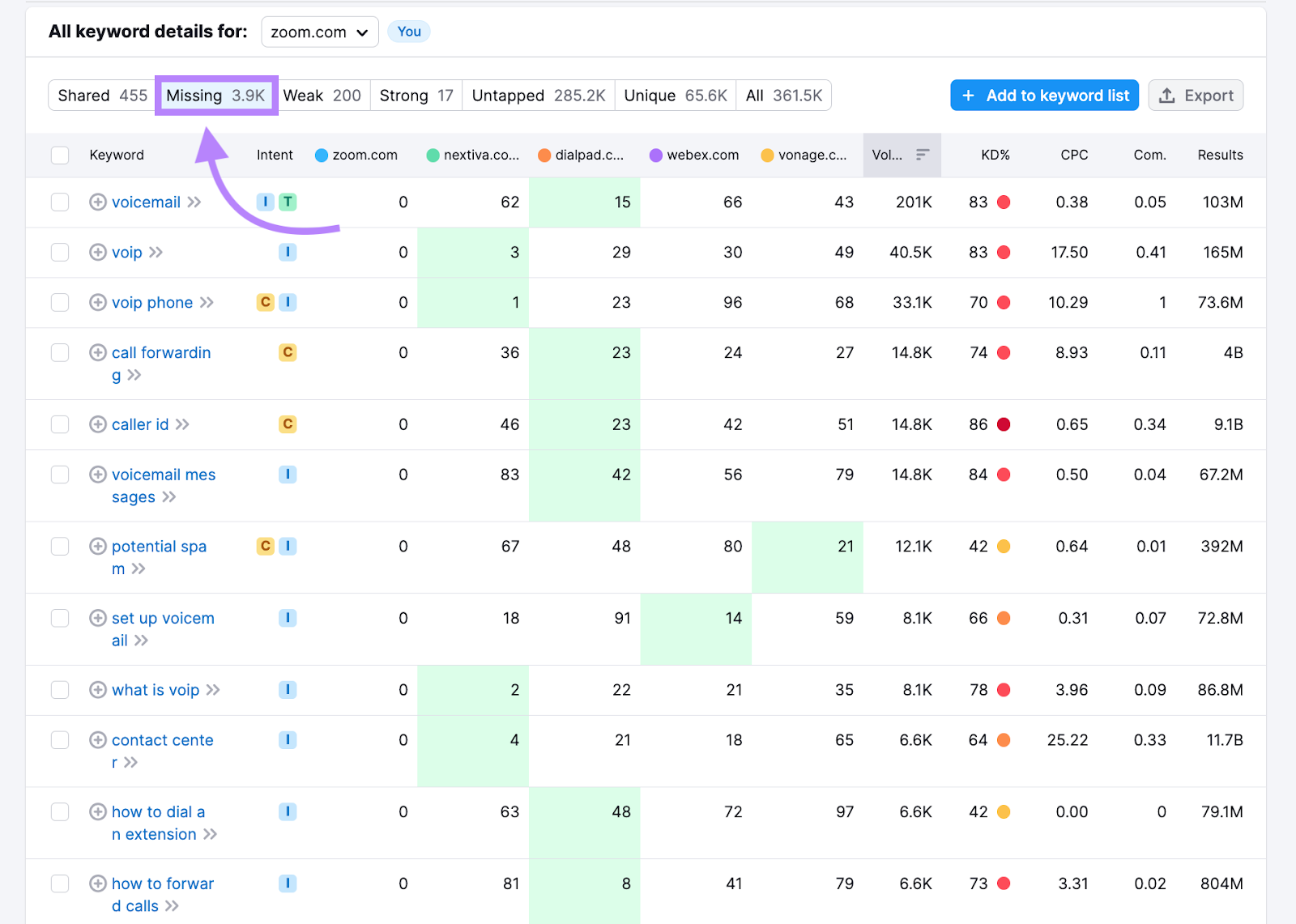Image resolution: width=1296 pixels, height=924 pixels.
Task: Expand details arrows next to voicemail messages
Action: [x=169, y=496]
